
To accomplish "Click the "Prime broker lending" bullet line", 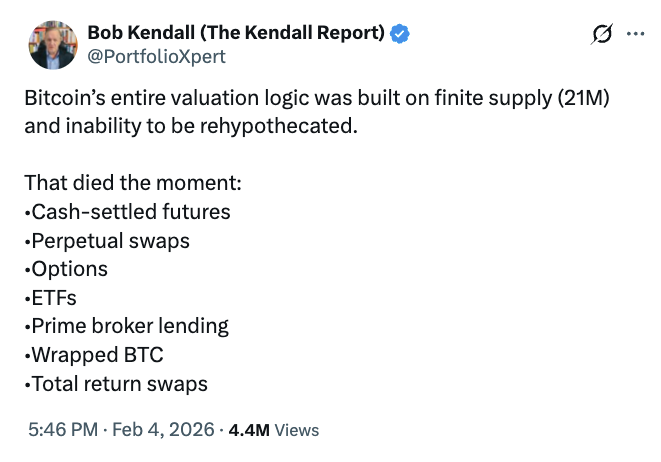I will [126, 326].
